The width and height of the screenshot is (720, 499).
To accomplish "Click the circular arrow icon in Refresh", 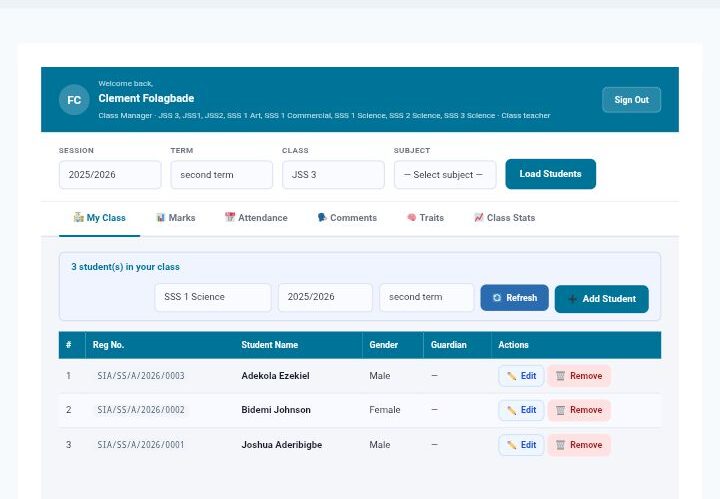I will tap(497, 297).
